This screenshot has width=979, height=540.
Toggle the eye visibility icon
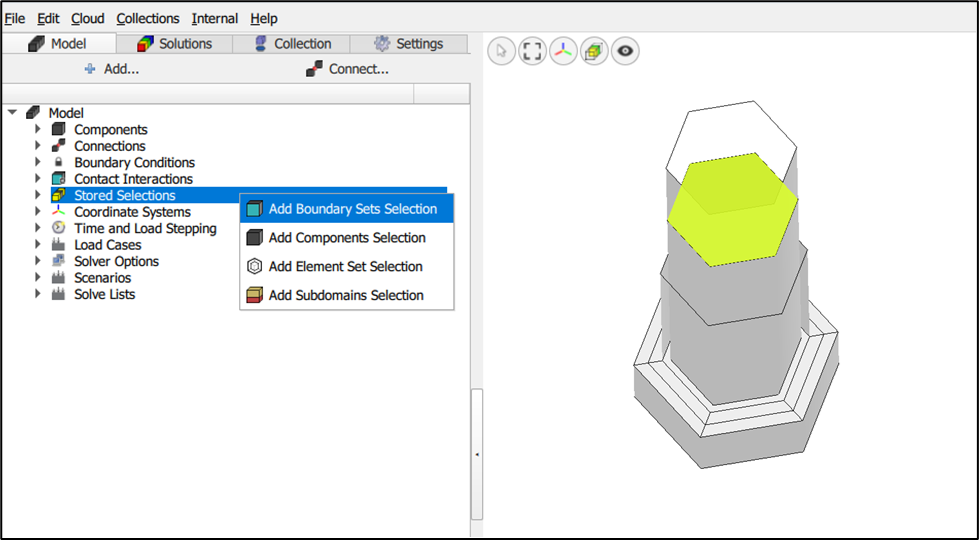pos(626,51)
